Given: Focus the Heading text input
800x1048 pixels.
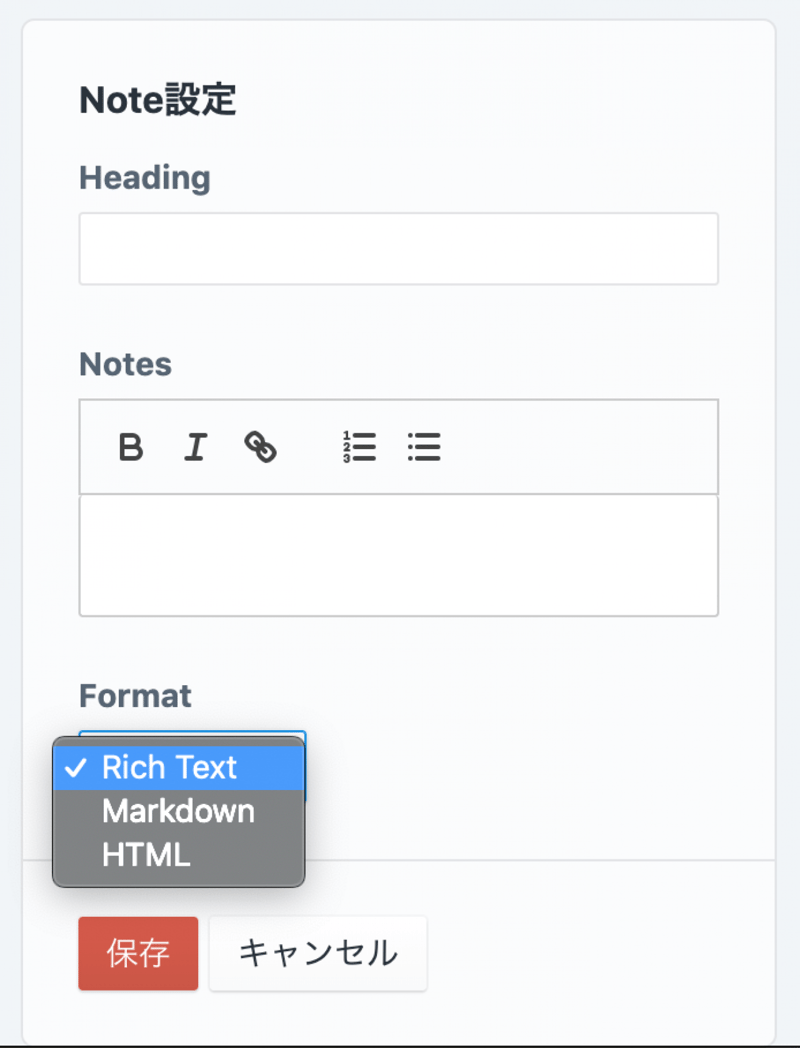Looking at the screenshot, I should click(x=398, y=248).
